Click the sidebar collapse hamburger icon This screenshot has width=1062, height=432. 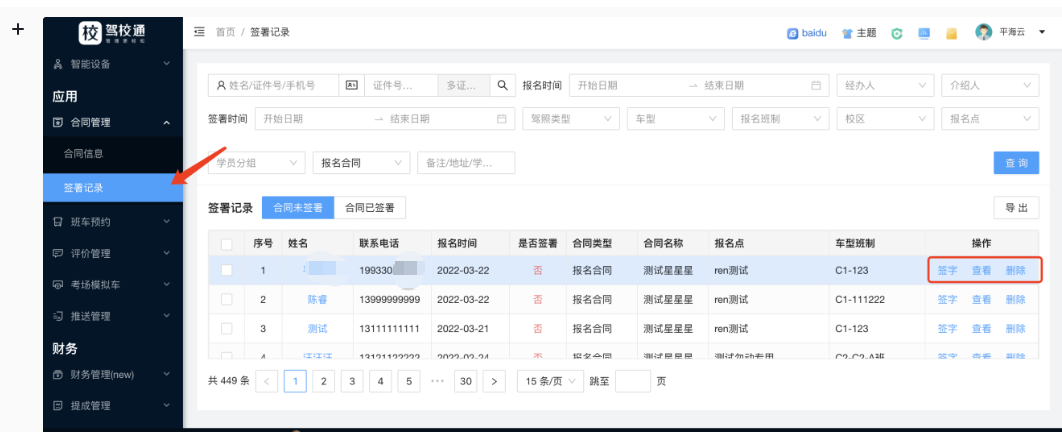(x=199, y=32)
